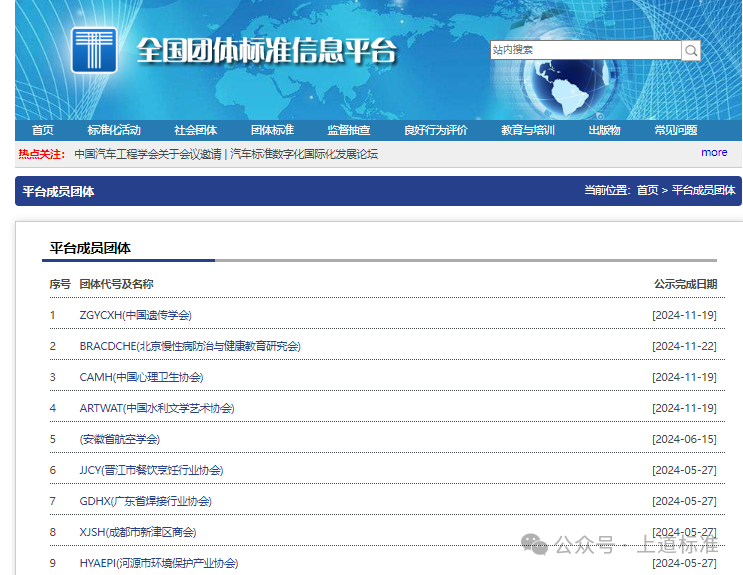The height and width of the screenshot is (575, 743).
Task: Open HYAEPI(河源市环境保护产业协会) entry
Action: 159,563
